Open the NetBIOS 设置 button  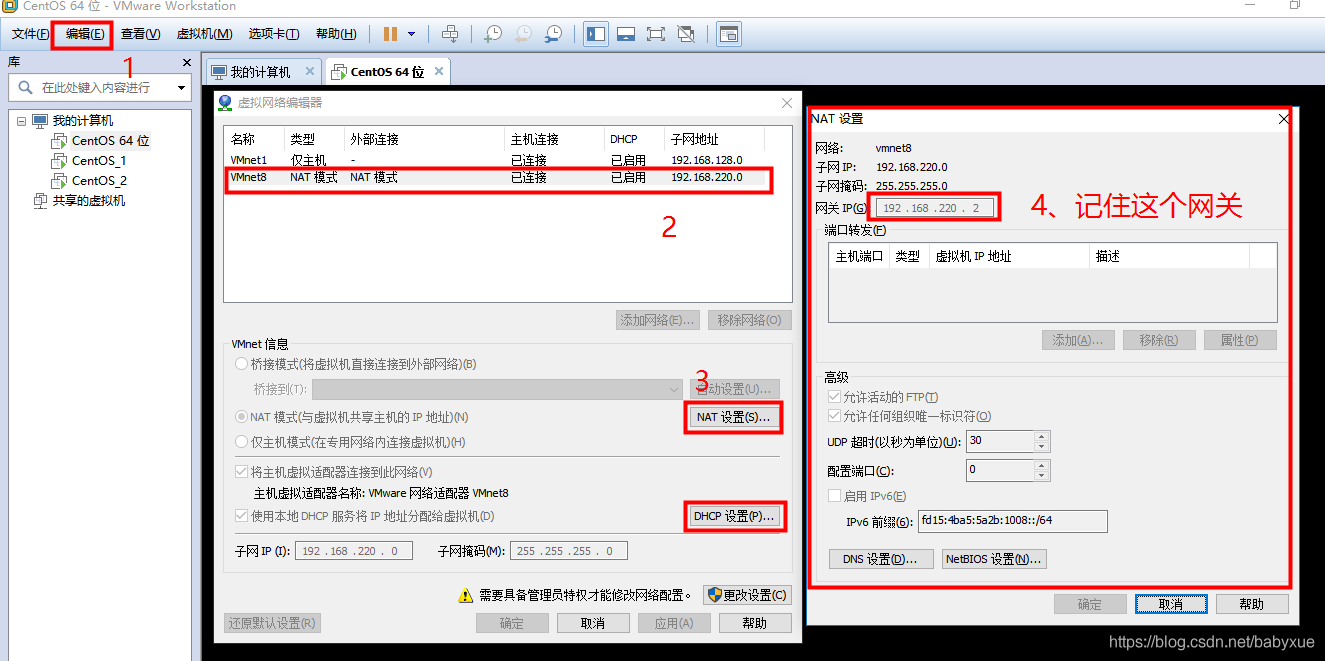coord(994,559)
